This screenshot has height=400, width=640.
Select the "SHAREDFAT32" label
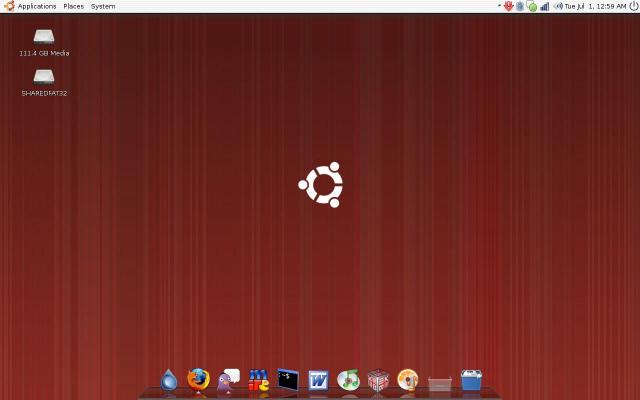pos(44,93)
